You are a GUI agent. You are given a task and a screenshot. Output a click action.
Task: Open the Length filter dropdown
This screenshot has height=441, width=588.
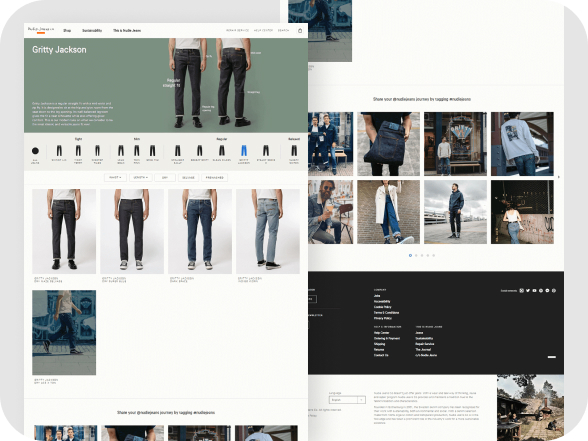tap(141, 177)
